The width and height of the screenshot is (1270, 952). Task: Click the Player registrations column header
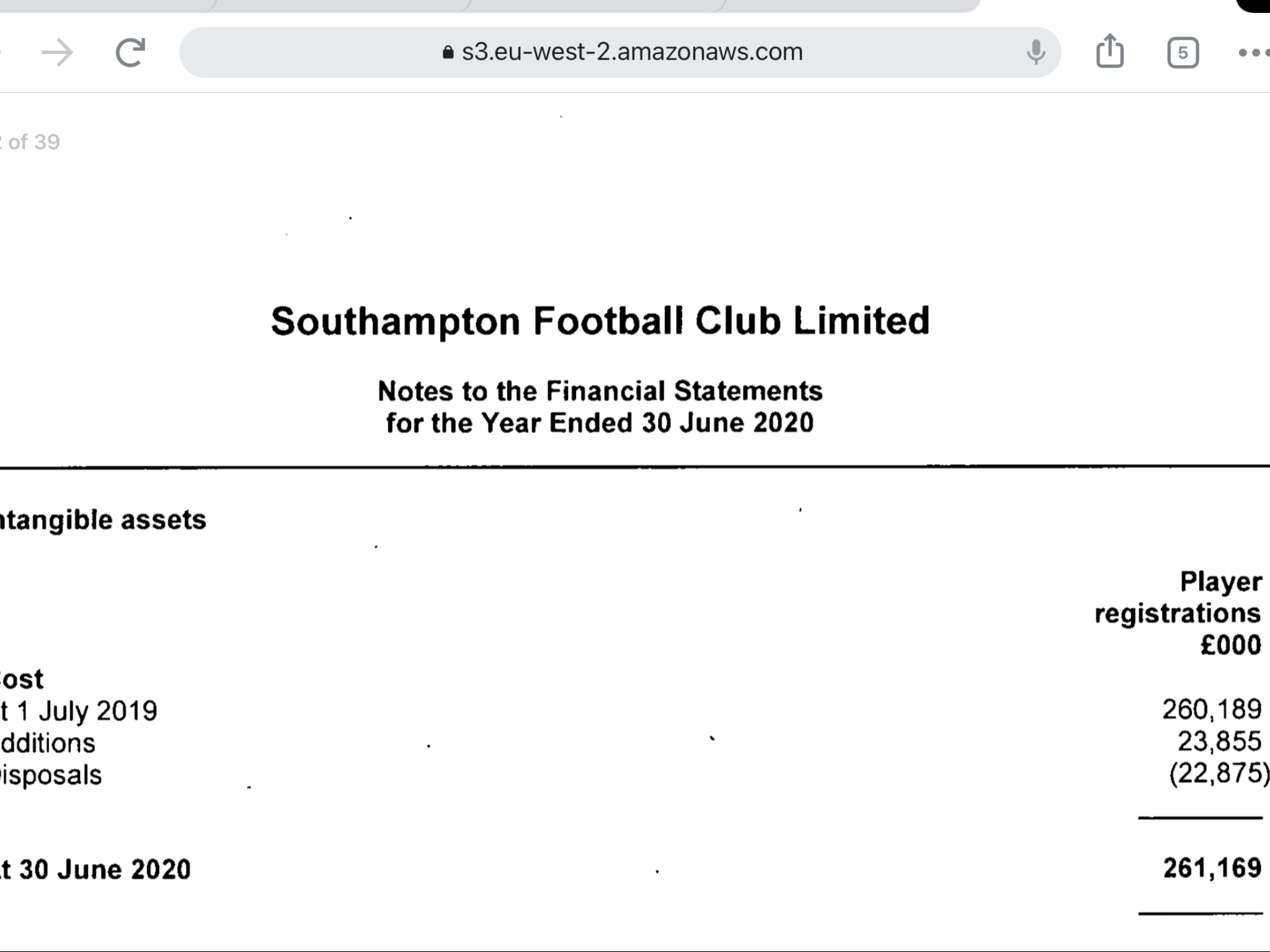tap(1178, 597)
